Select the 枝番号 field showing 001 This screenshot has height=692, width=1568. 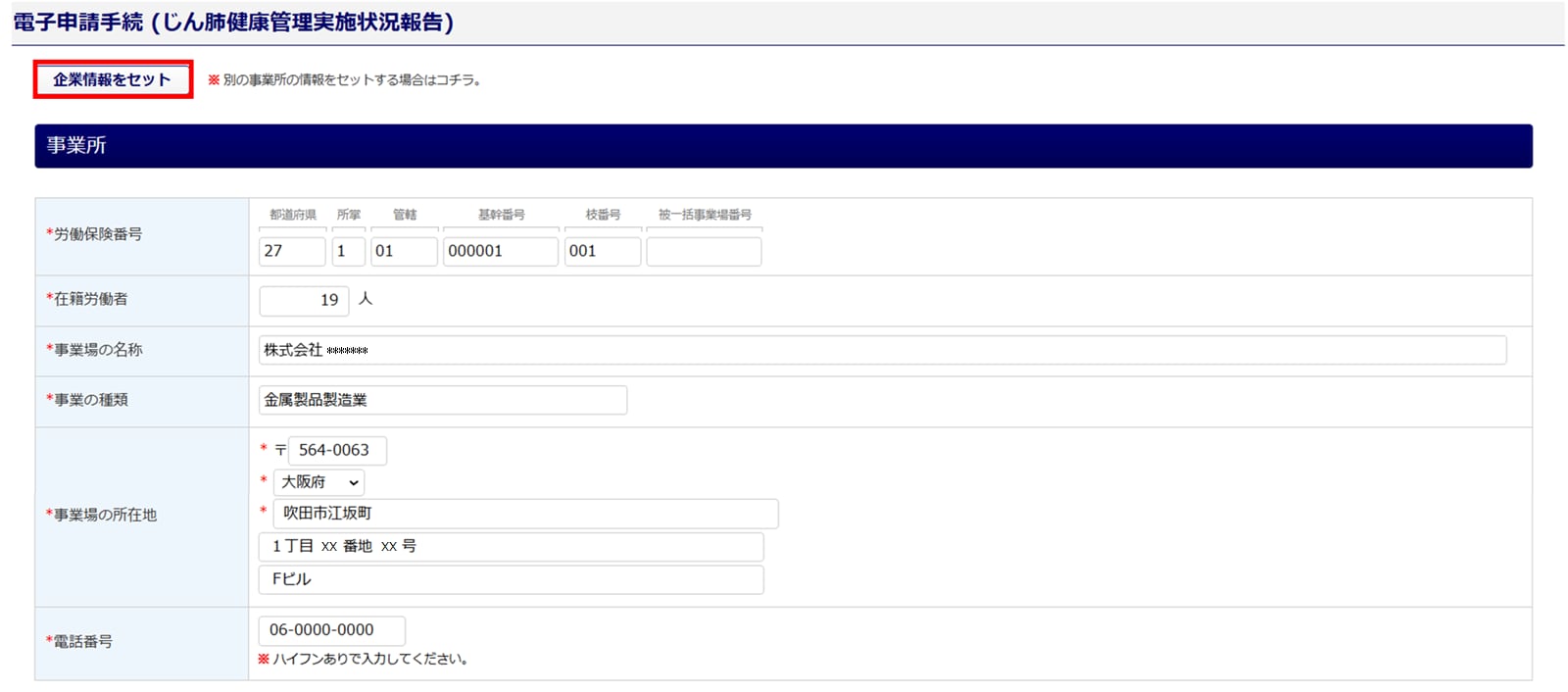tap(602, 251)
